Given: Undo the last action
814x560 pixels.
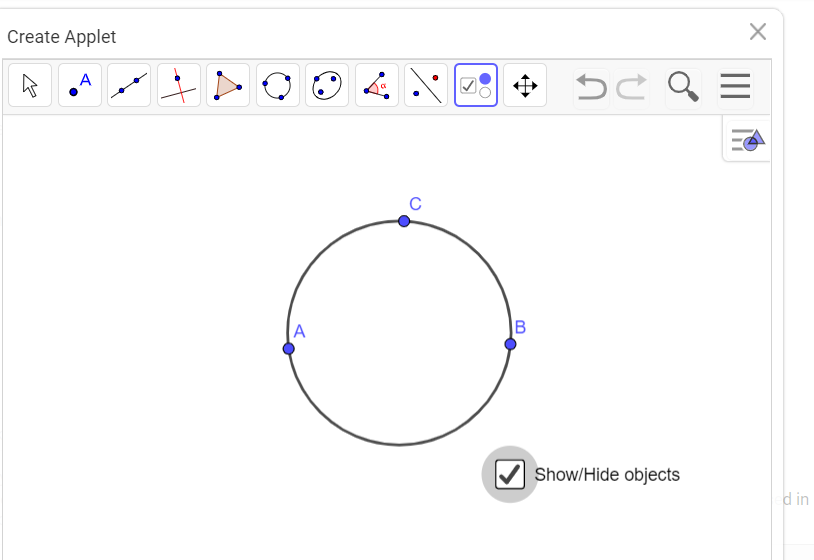Looking at the screenshot, I should [591, 87].
